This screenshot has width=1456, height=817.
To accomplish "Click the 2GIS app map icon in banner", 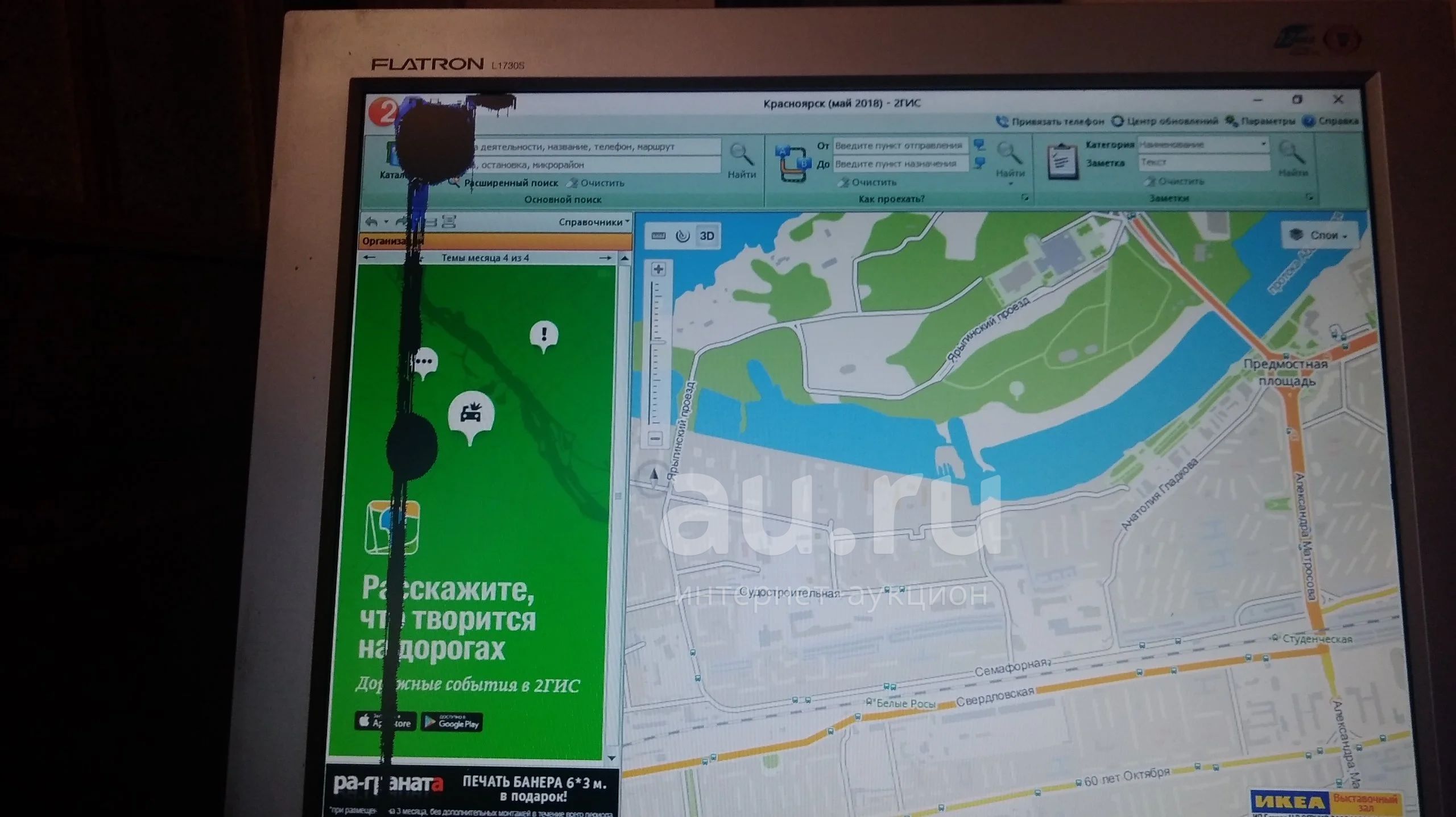I will [x=392, y=527].
